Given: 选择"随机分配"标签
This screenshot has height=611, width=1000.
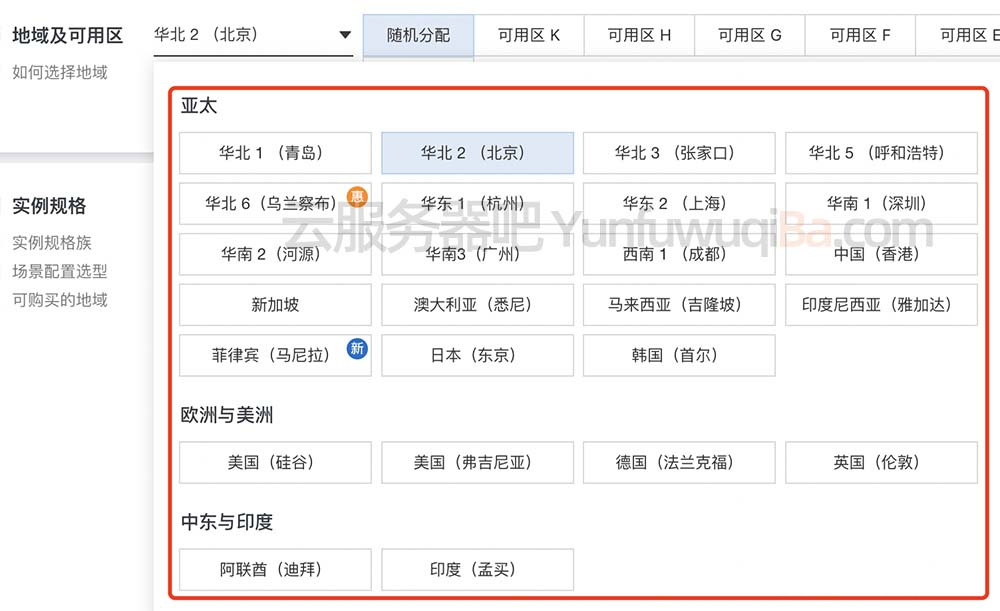Looking at the screenshot, I should point(418,33).
